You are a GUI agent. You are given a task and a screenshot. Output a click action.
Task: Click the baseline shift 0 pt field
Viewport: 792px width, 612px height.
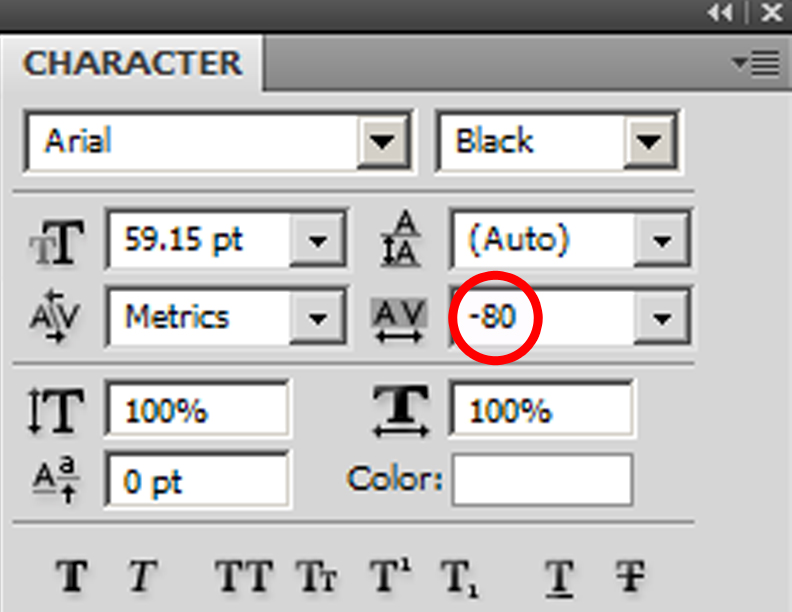click(x=198, y=480)
